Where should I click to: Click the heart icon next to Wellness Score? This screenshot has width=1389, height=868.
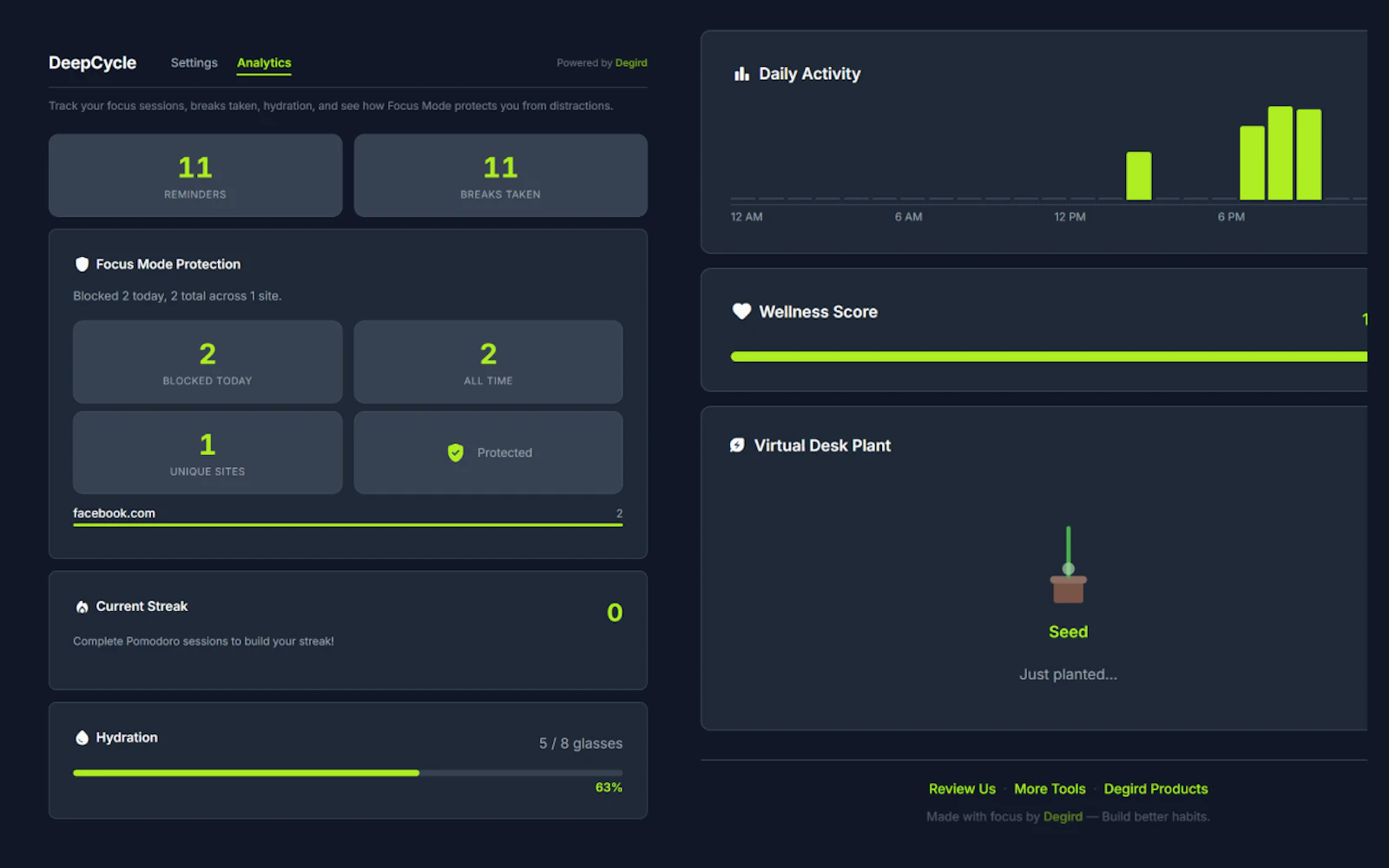click(x=741, y=312)
